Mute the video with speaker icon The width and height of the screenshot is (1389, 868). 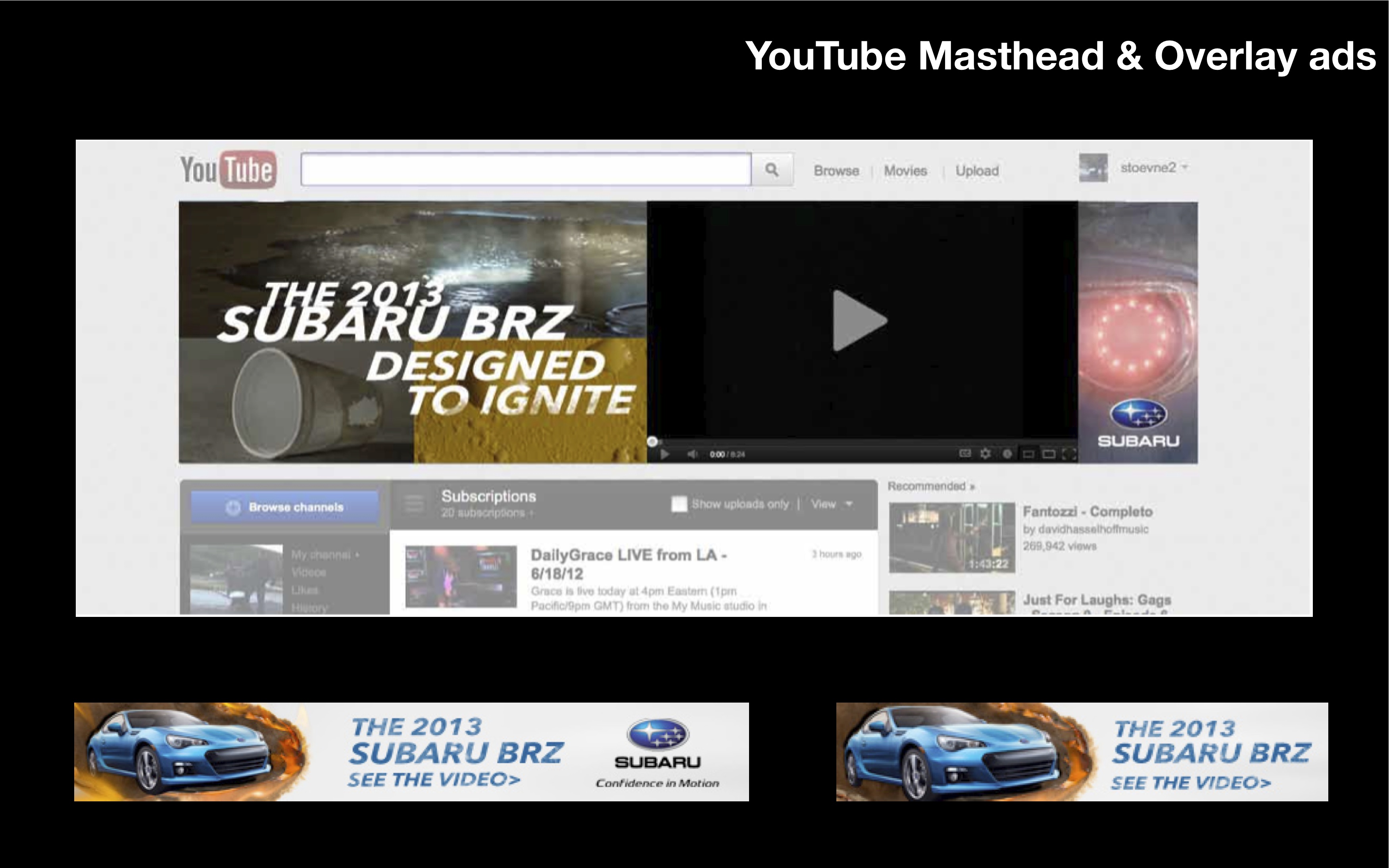click(x=692, y=454)
